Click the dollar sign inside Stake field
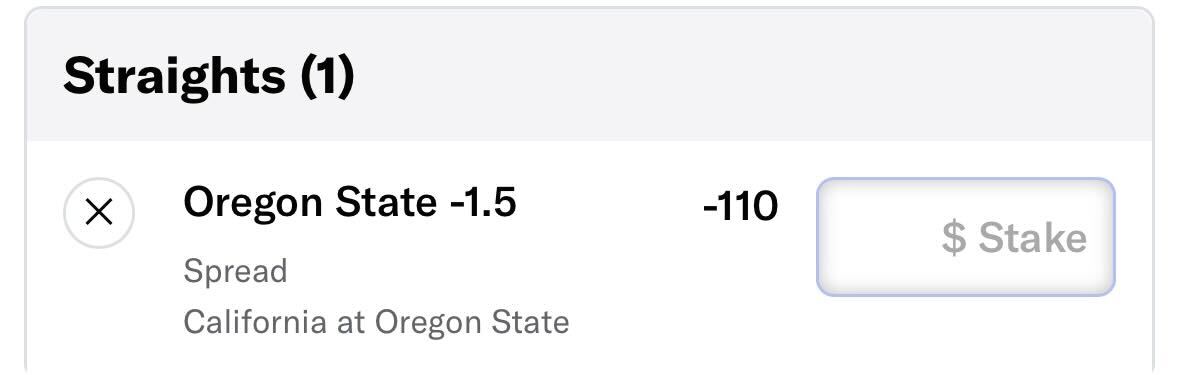Screen dimensions: 1179x375 pyautogui.click(x=953, y=238)
